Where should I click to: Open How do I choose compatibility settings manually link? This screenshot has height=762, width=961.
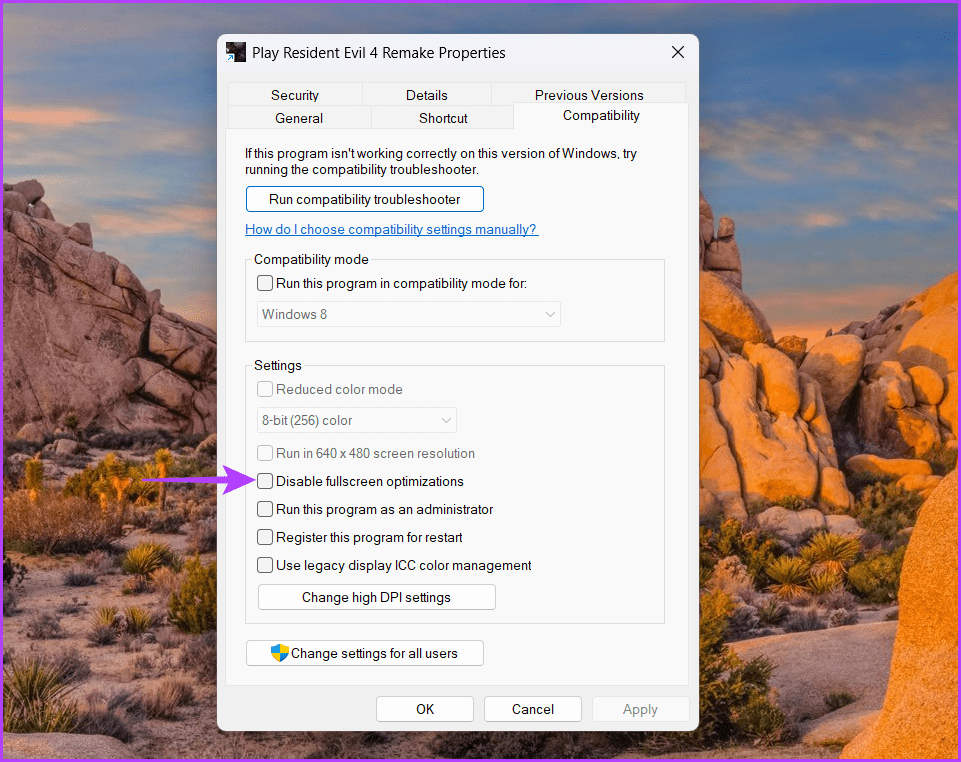391,229
